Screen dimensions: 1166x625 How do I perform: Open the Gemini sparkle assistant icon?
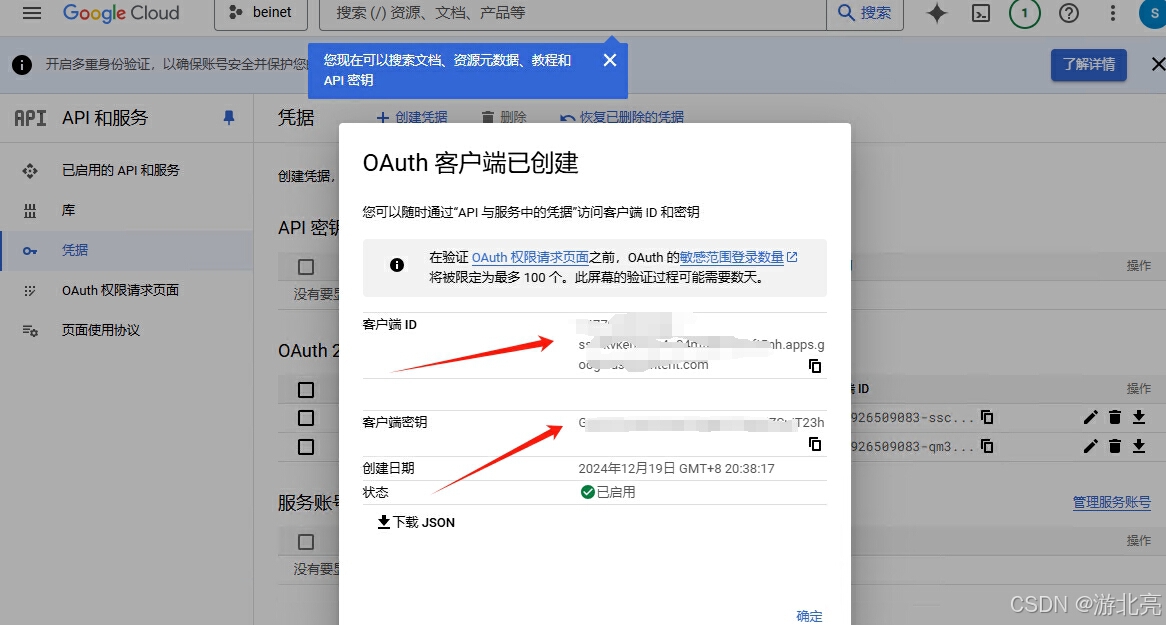tap(937, 13)
